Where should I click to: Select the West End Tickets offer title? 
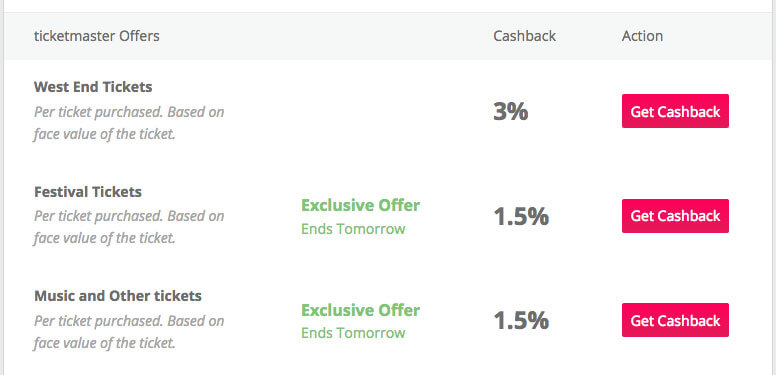point(93,87)
